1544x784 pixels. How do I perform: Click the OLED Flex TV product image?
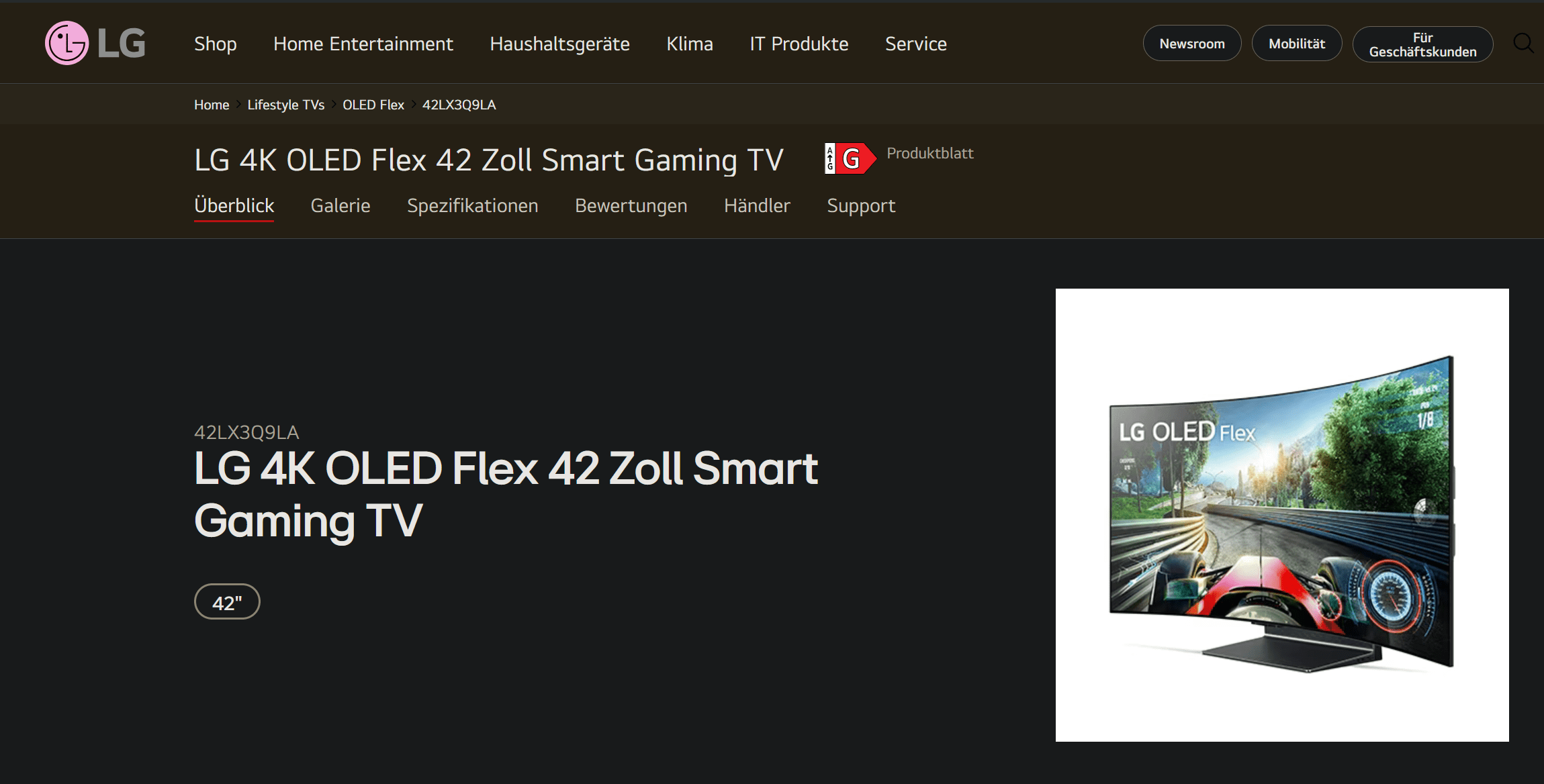1282,515
